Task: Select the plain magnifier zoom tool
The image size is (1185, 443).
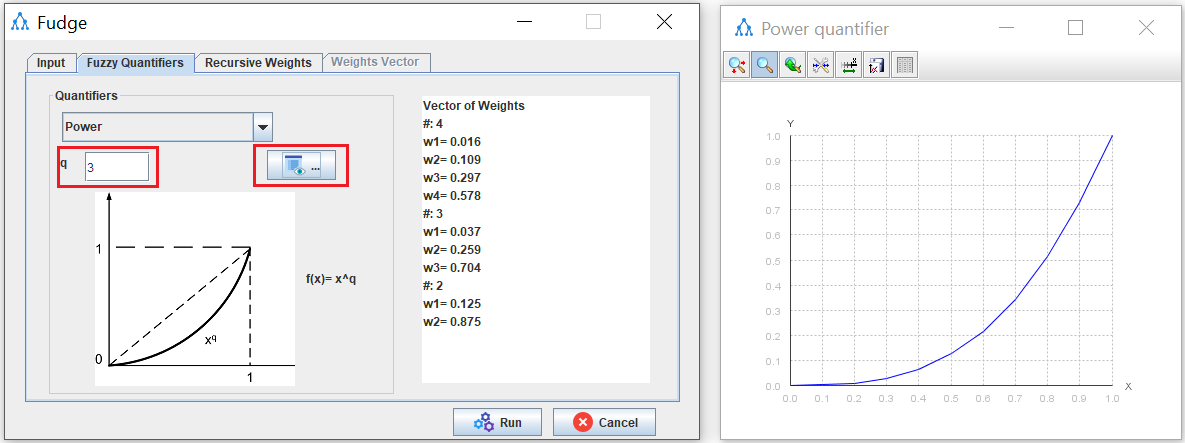Action: [x=765, y=65]
